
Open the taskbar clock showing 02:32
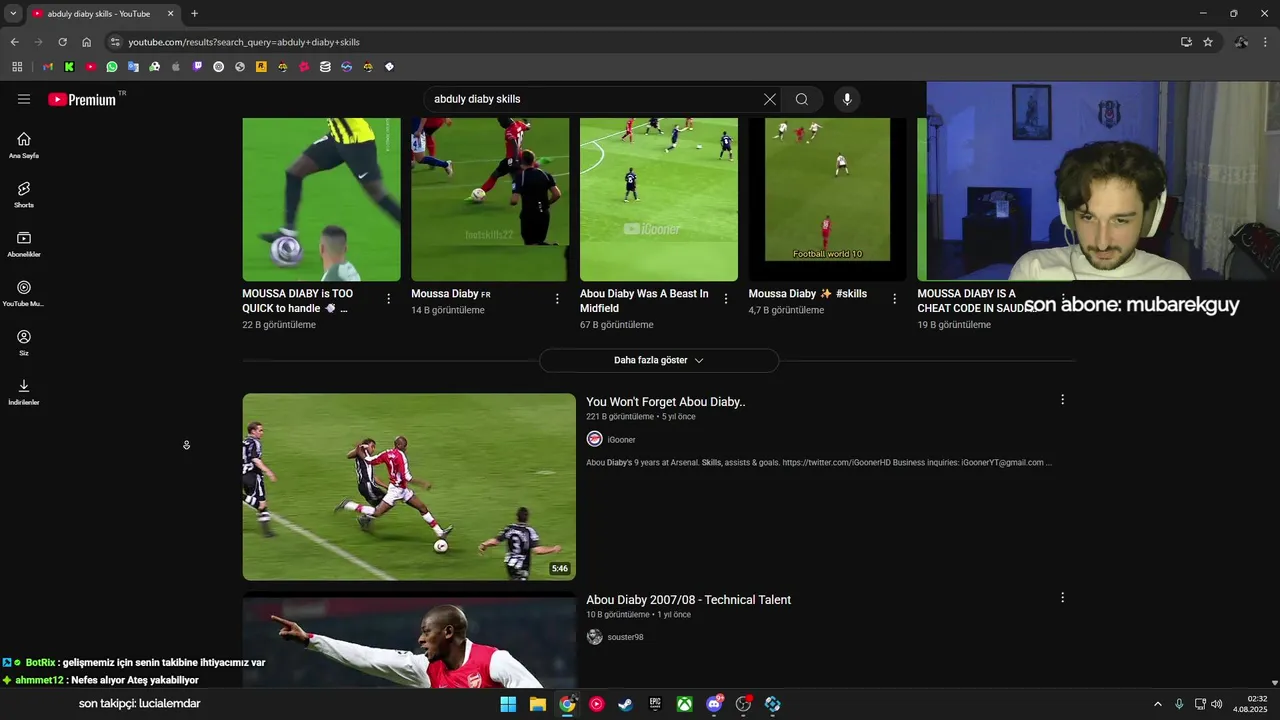1250,704
